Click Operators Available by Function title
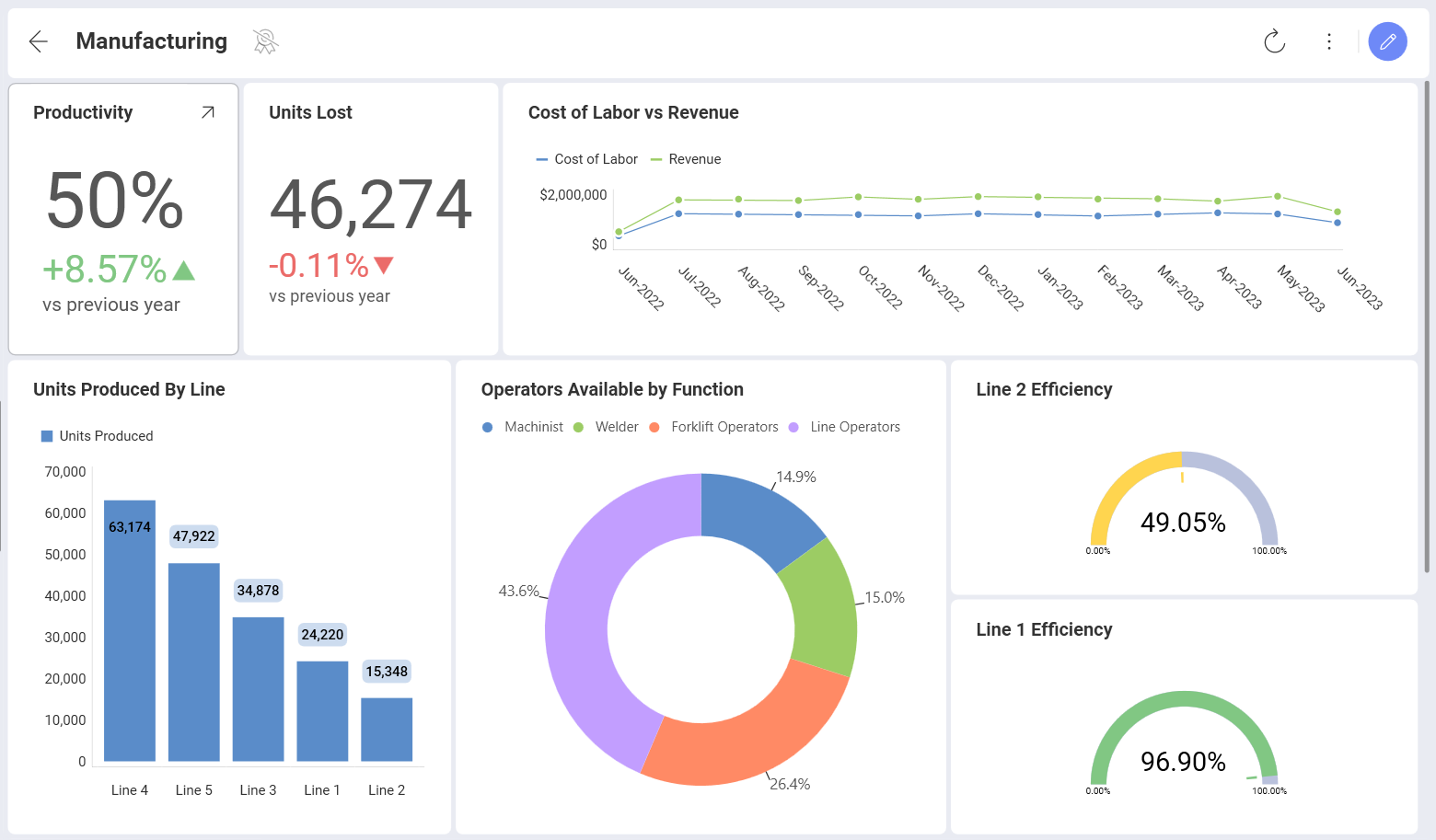The width and height of the screenshot is (1436, 840). click(x=612, y=389)
